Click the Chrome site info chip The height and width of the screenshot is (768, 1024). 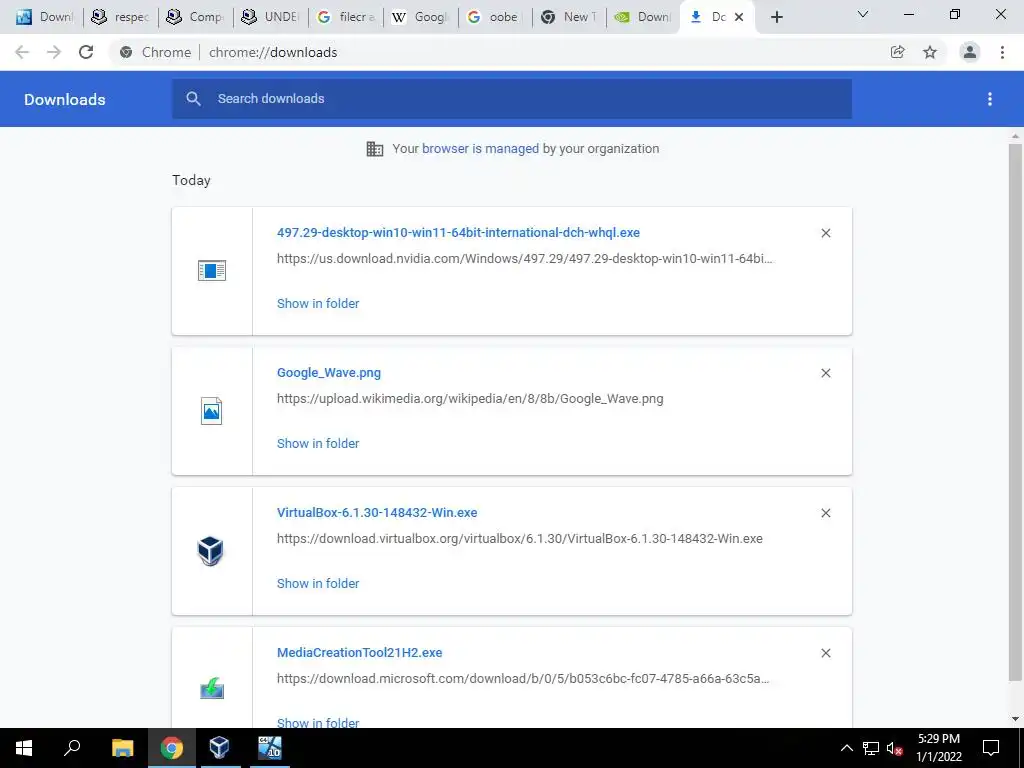(155, 52)
